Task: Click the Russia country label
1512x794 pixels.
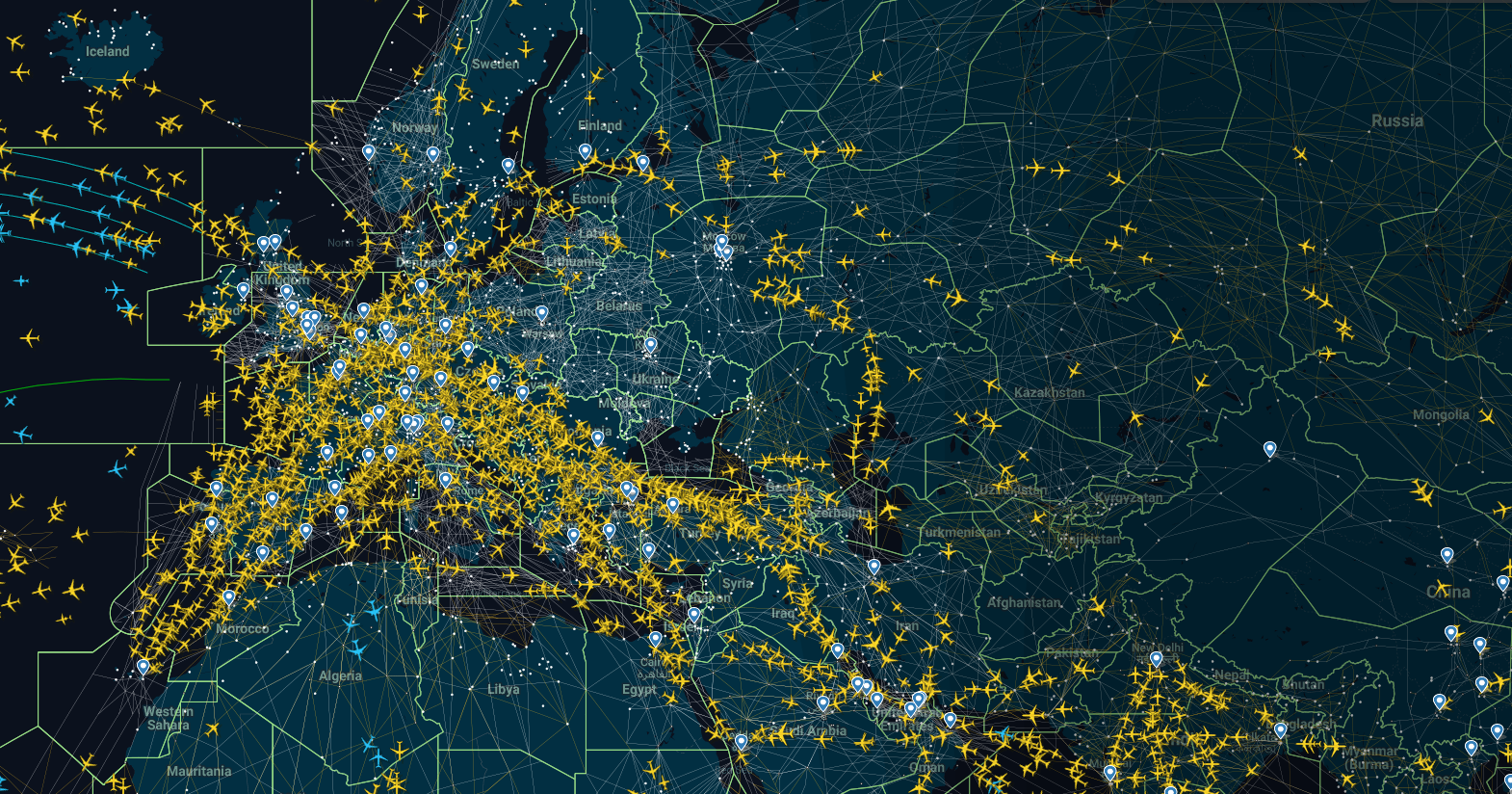Action: click(x=1396, y=120)
